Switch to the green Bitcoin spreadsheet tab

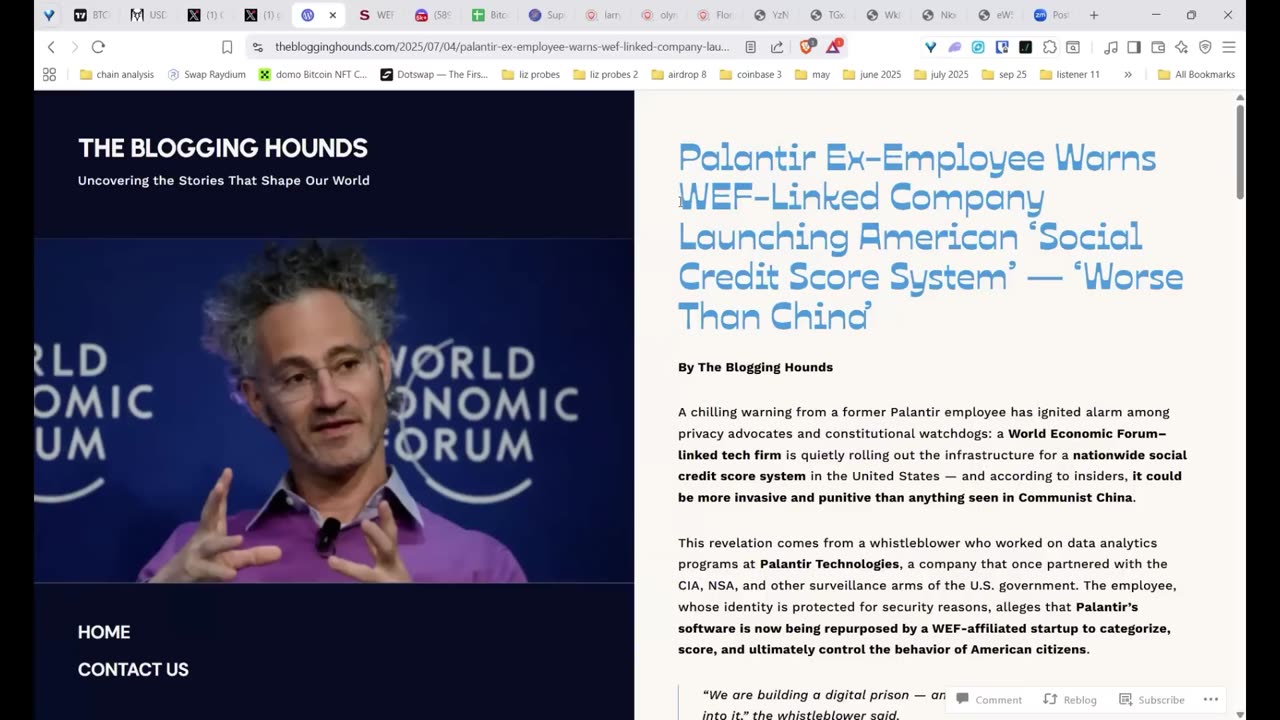[x=490, y=15]
